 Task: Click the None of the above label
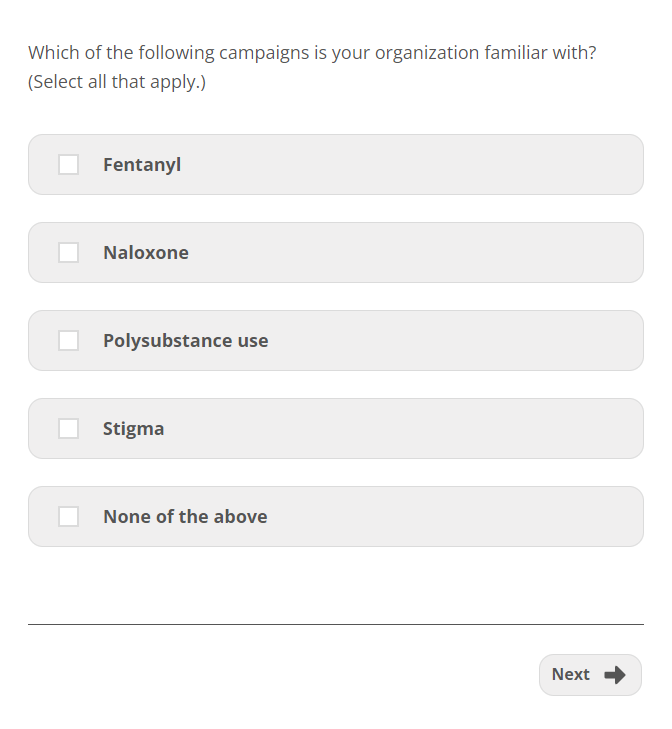click(185, 517)
